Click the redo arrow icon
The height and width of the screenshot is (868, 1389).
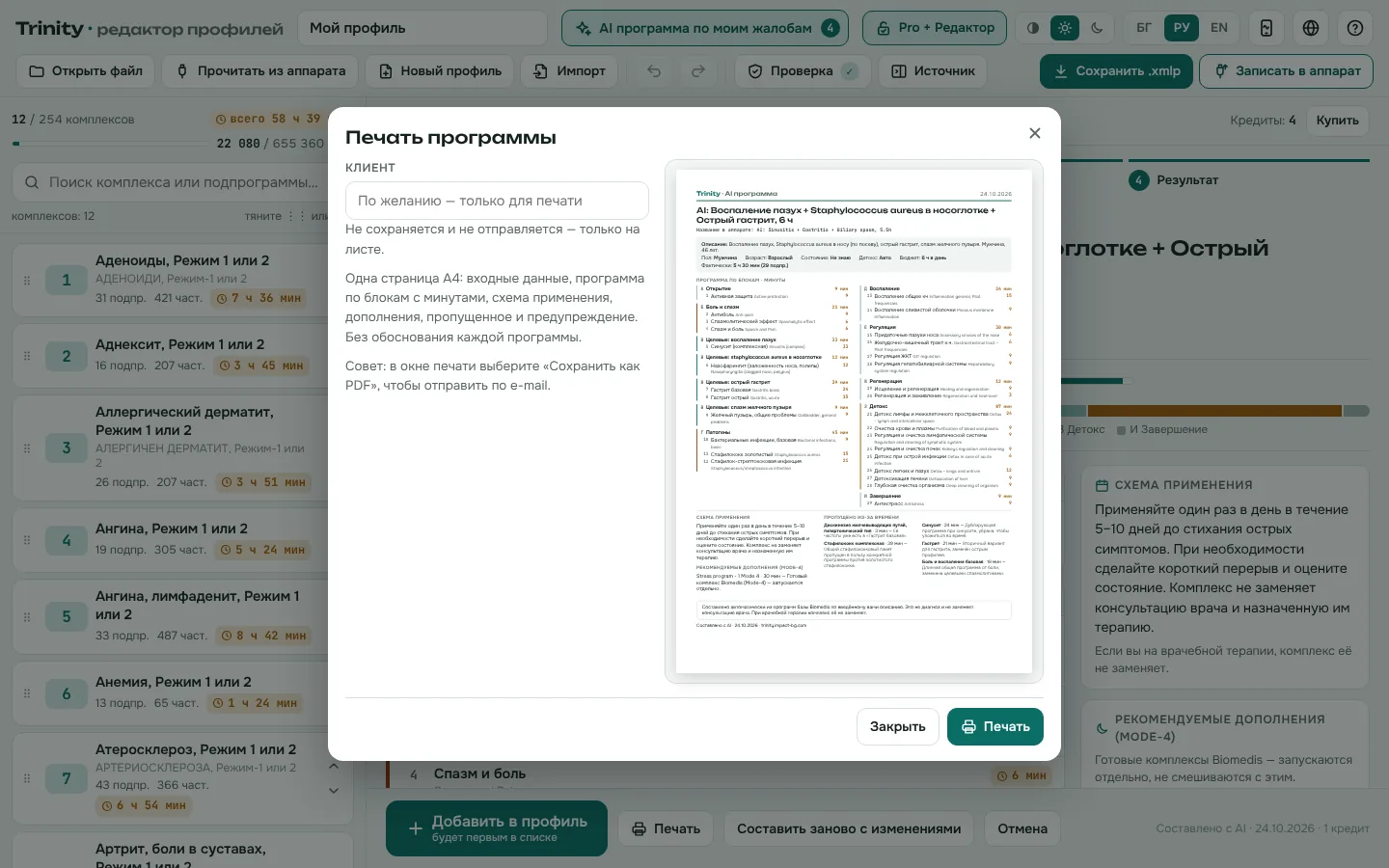[x=698, y=71]
